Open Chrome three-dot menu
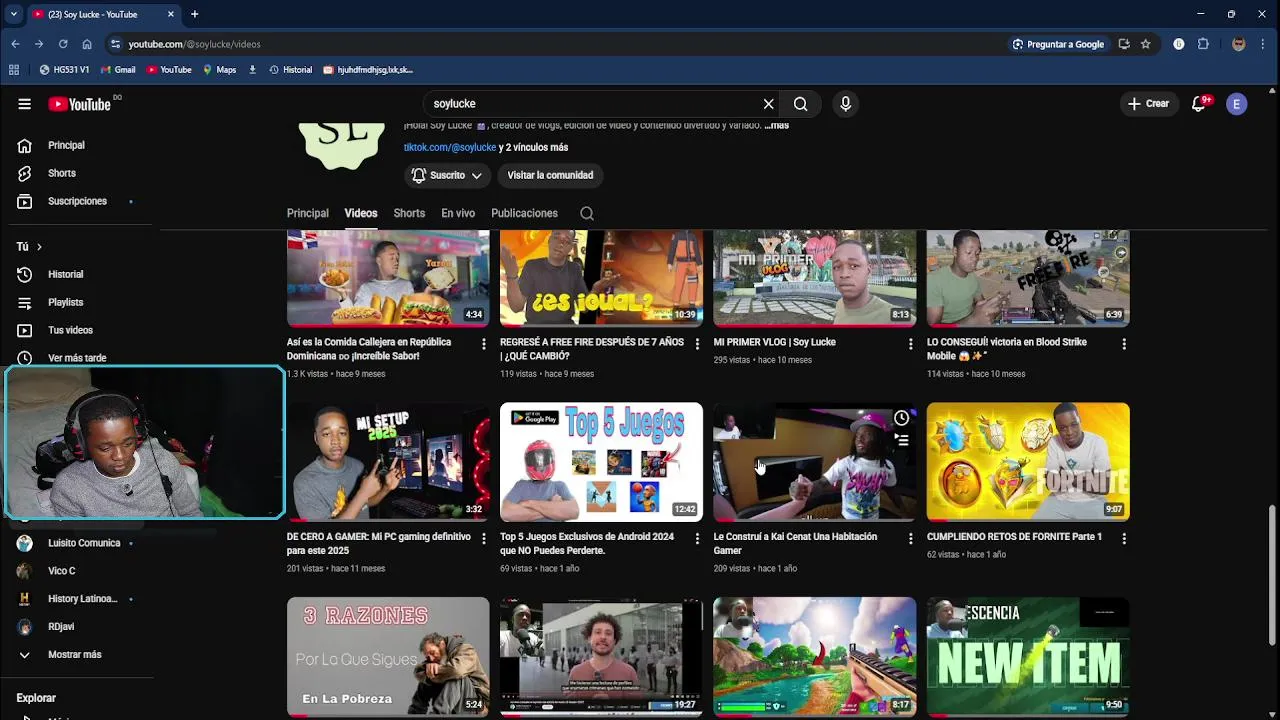Screen dimensions: 1280x720 [1264, 44]
